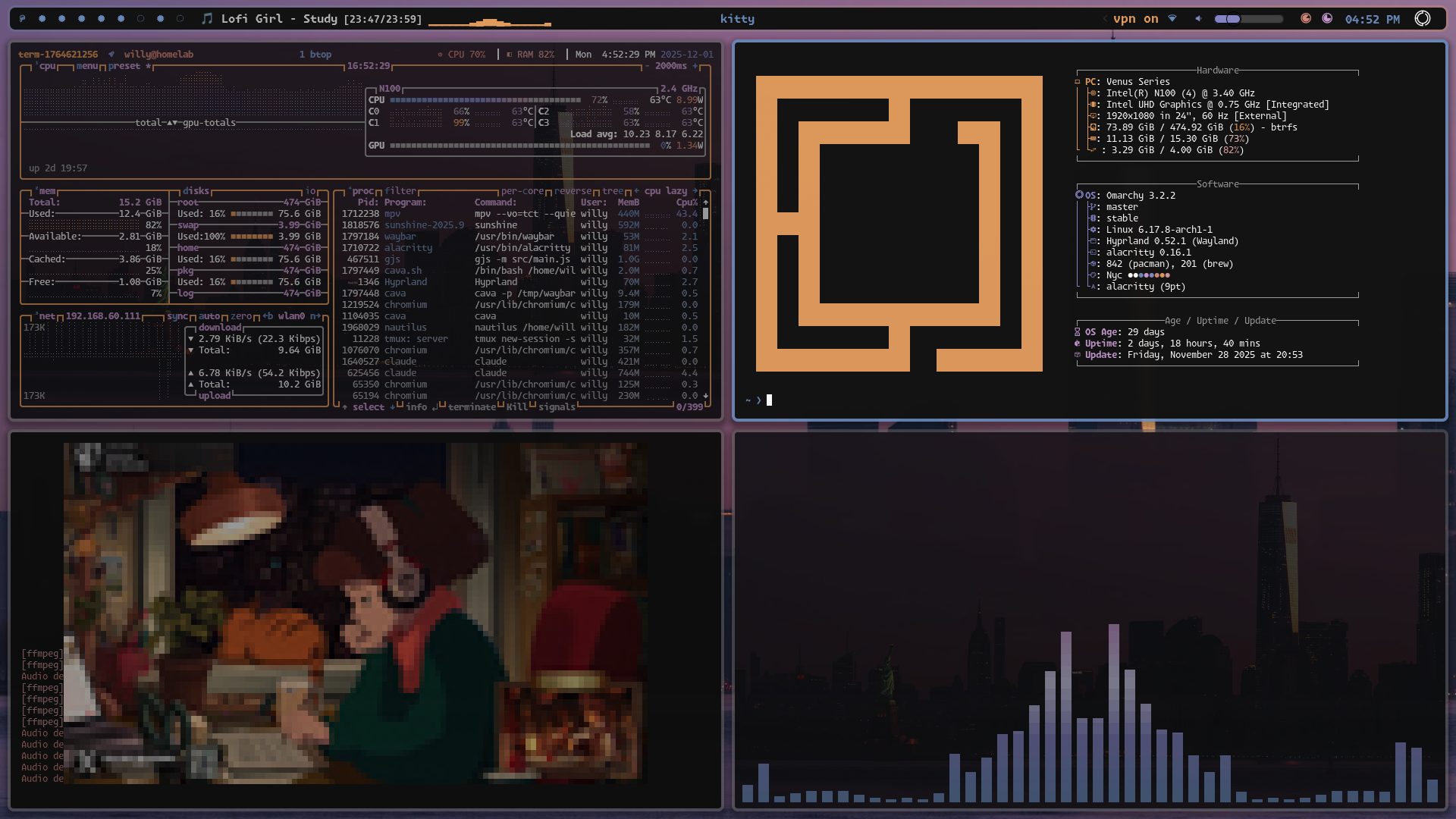Image resolution: width=1456 pixels, height=819 pixels.
Task: Click right arrow beside cpu lazy sorting
Action: coord(695,191)
